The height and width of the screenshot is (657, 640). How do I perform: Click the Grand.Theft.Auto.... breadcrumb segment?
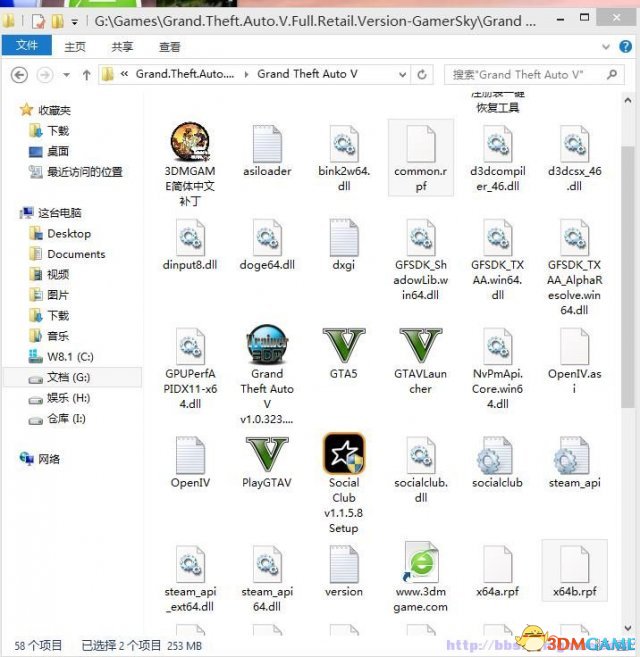185,74
